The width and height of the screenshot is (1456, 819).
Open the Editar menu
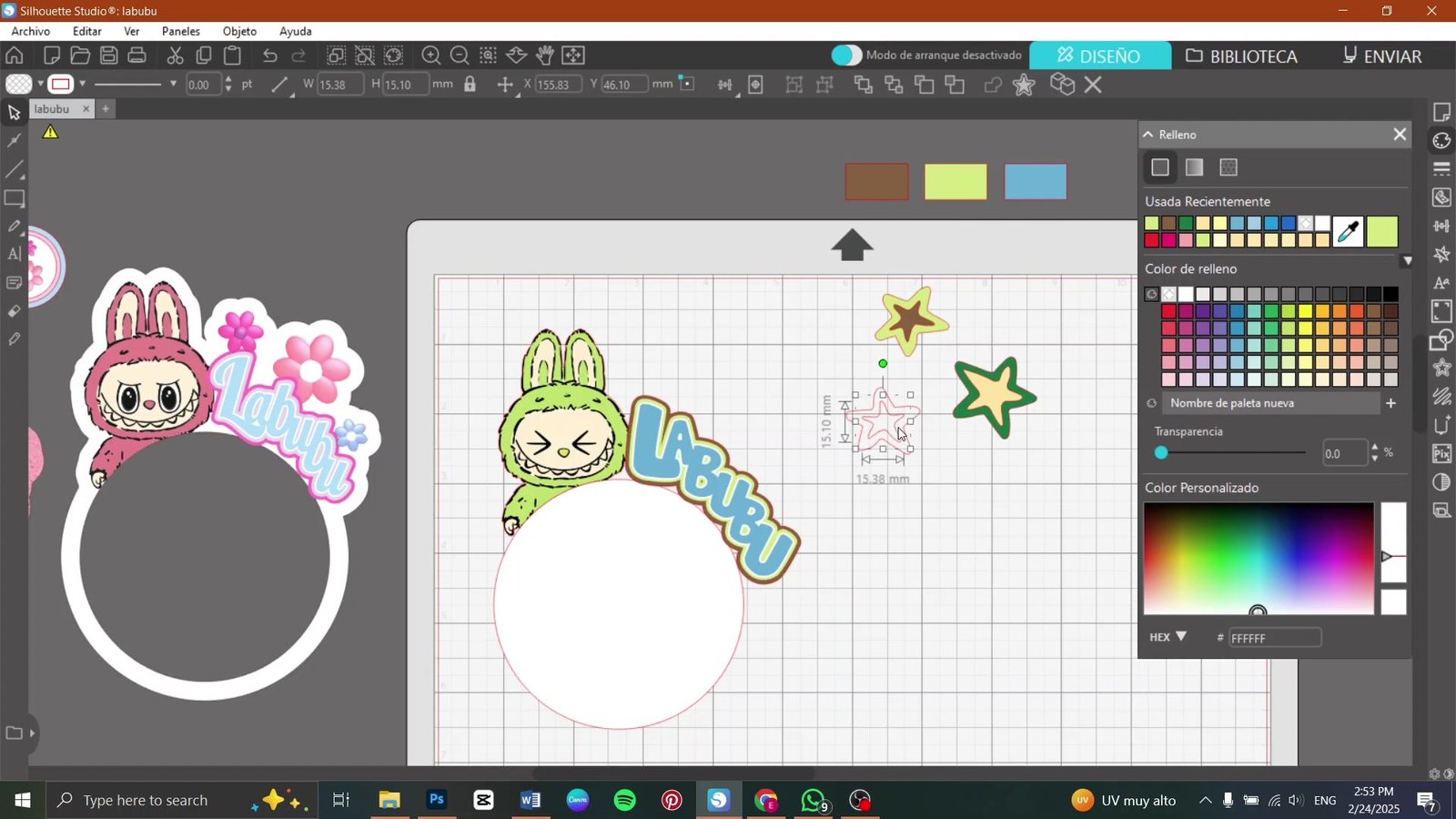(87, 31)
